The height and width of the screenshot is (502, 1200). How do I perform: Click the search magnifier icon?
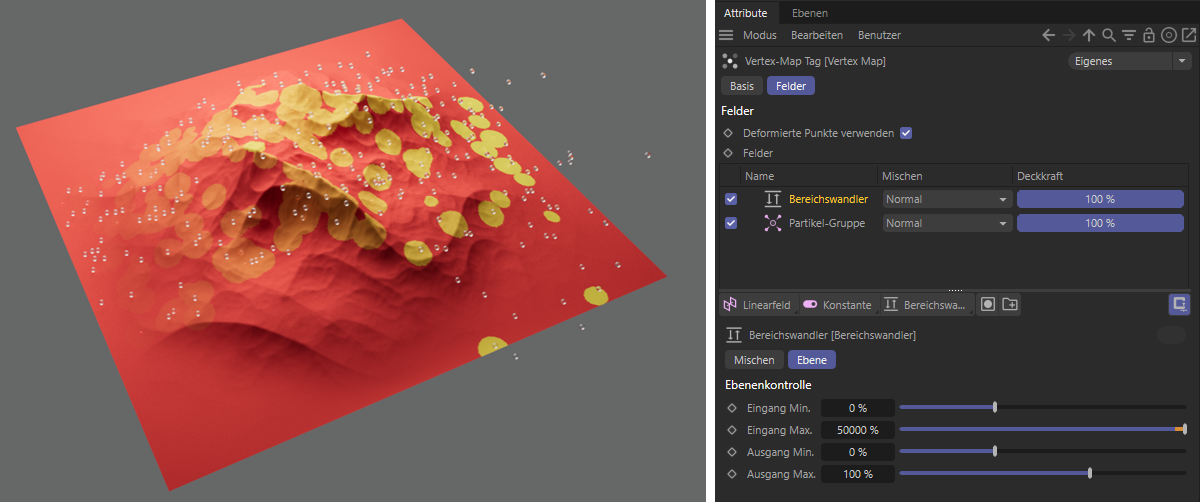(1109, 35)
